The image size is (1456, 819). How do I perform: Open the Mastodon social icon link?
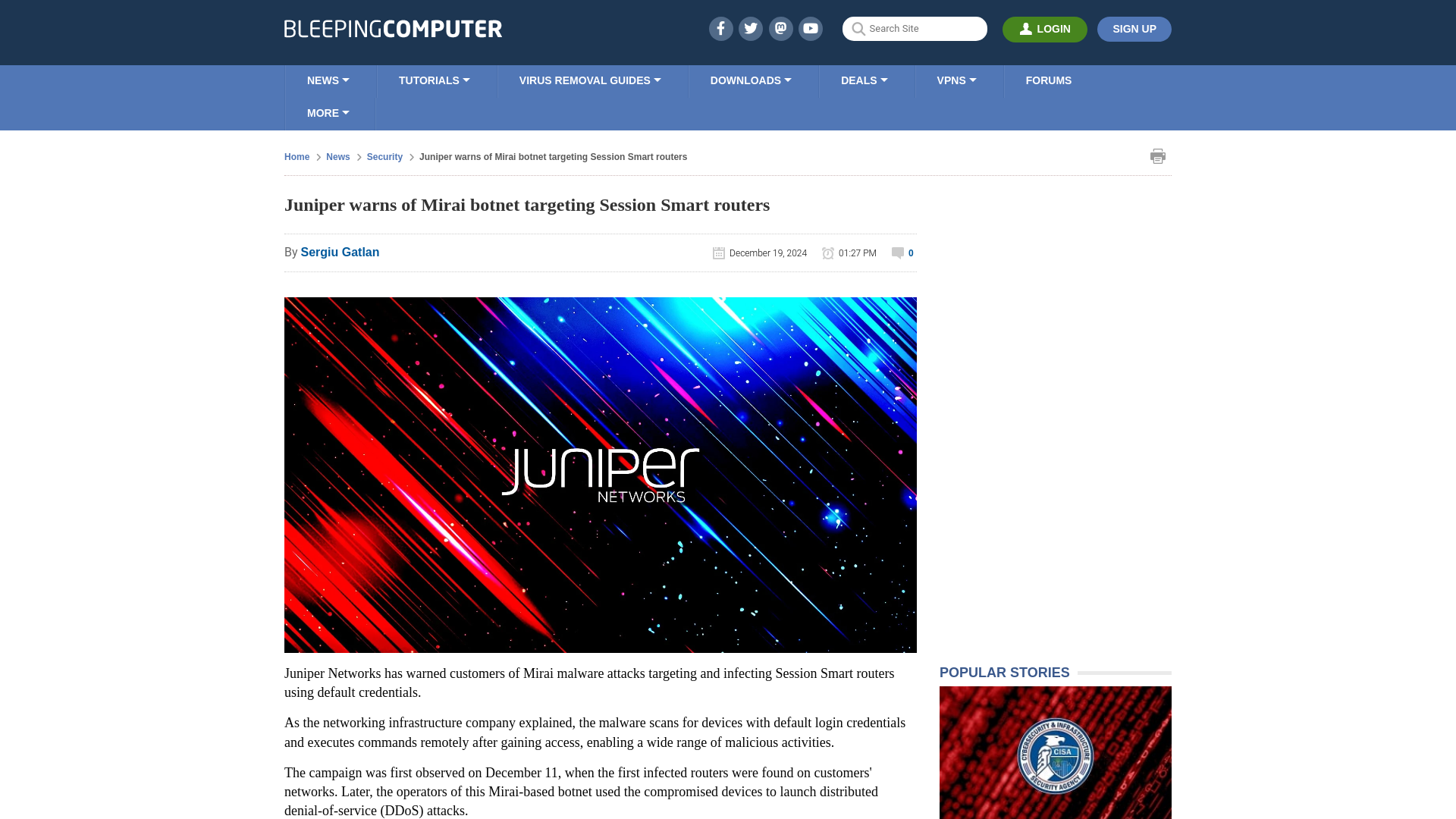pyautogui.click(x=780, y=28)
